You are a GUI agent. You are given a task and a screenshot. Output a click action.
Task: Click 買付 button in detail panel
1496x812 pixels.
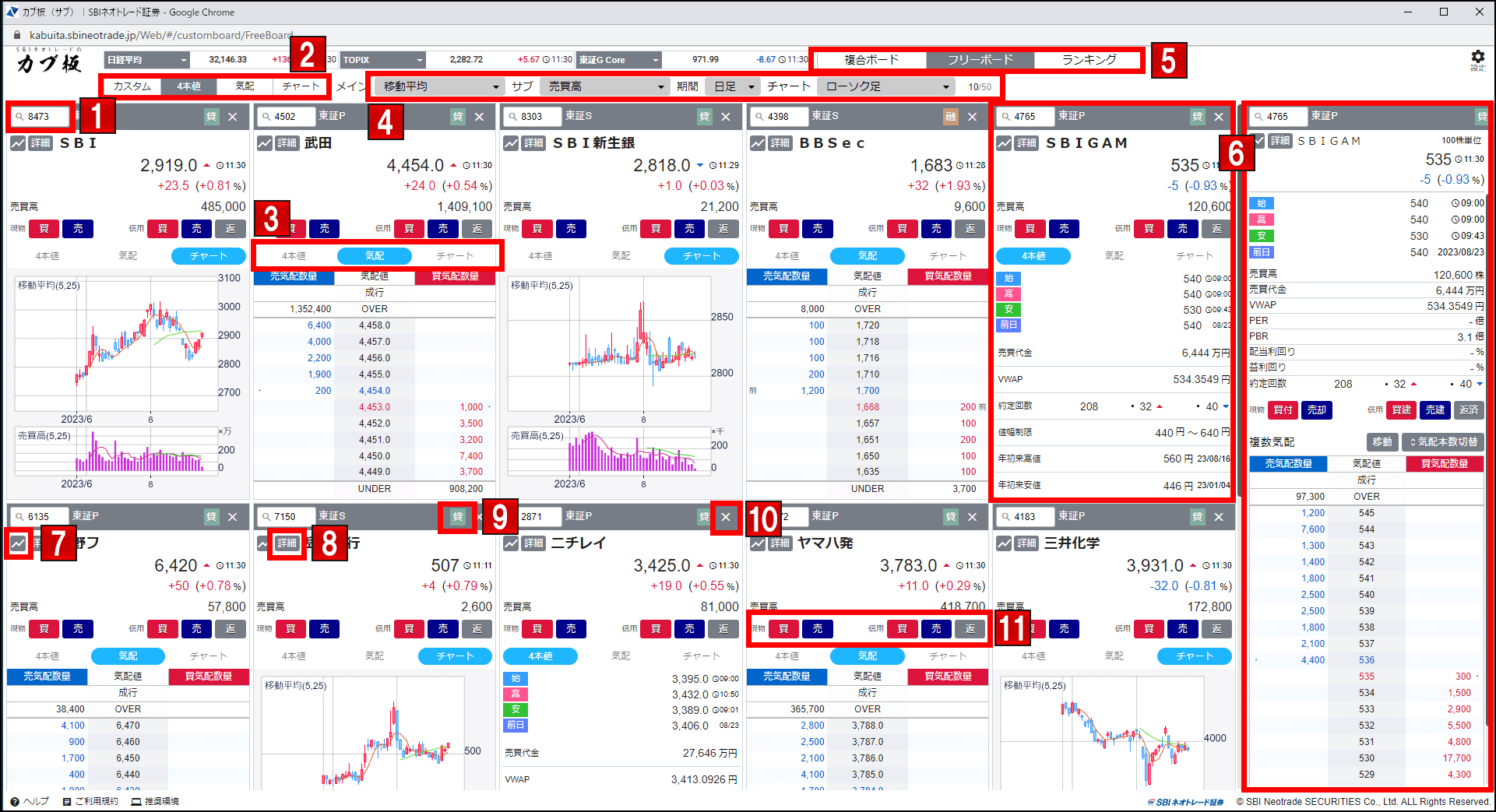(1283, 410)
